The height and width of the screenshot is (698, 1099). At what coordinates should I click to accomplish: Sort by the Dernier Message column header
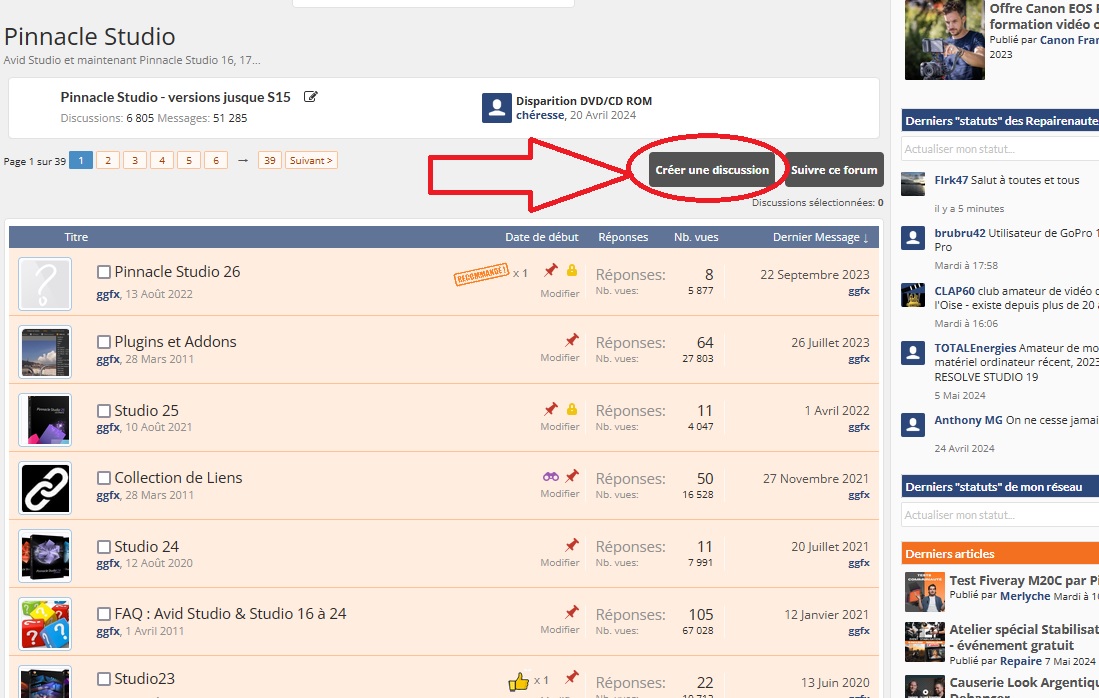(820, 237)
